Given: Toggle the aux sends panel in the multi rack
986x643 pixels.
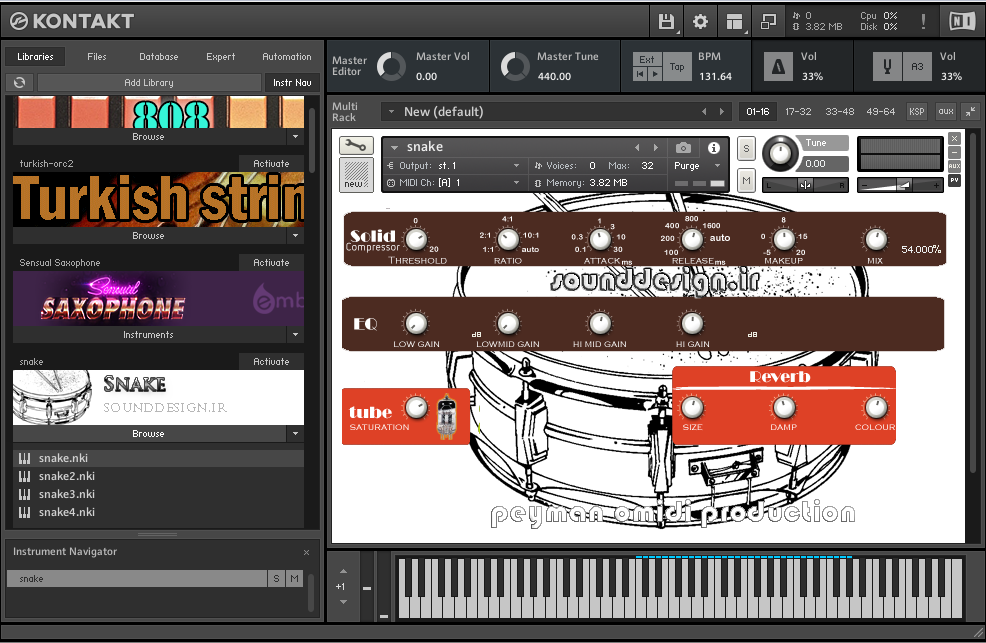Looking at the screenshot, I should (946, 112).
